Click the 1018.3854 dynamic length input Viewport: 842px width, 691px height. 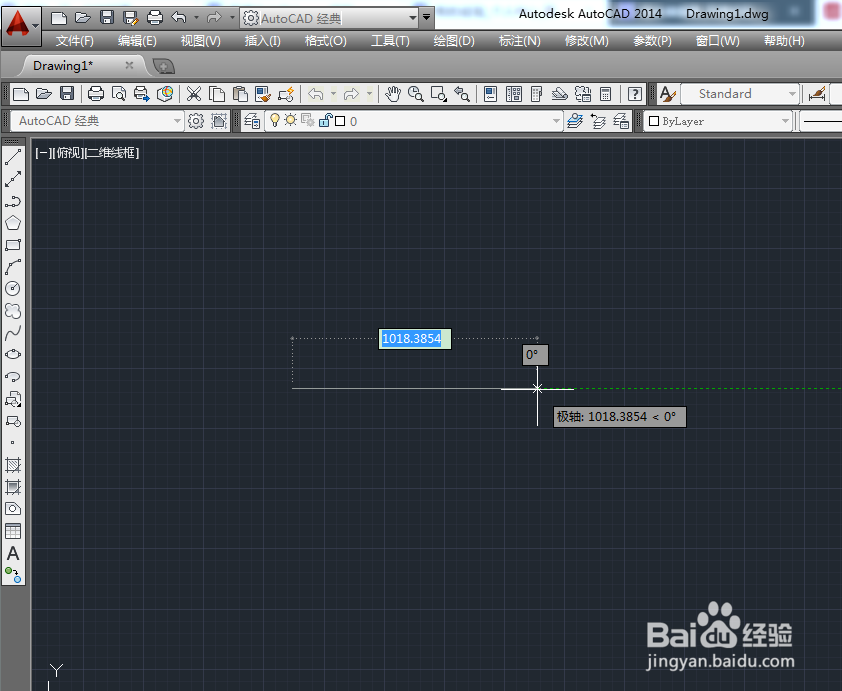click(x=415, y=339)
